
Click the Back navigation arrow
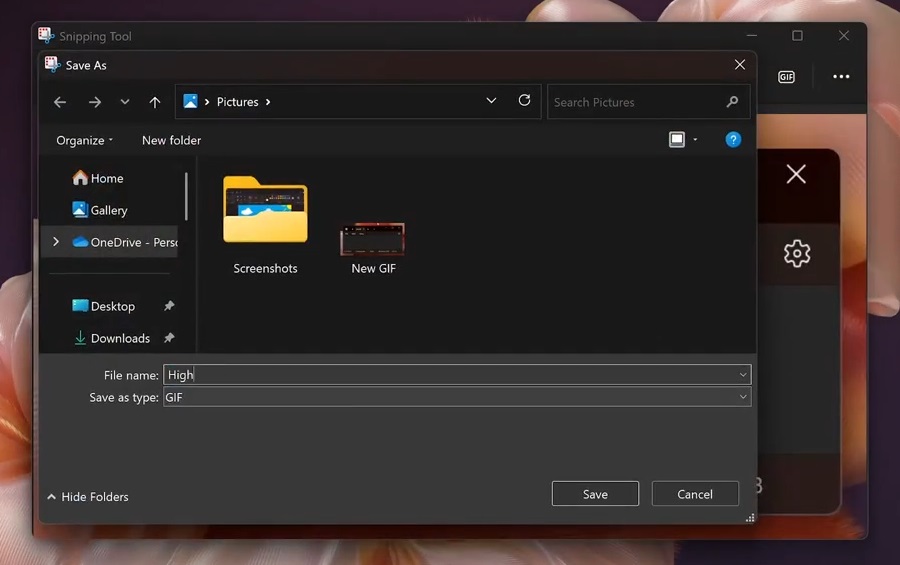pos(60,102)
